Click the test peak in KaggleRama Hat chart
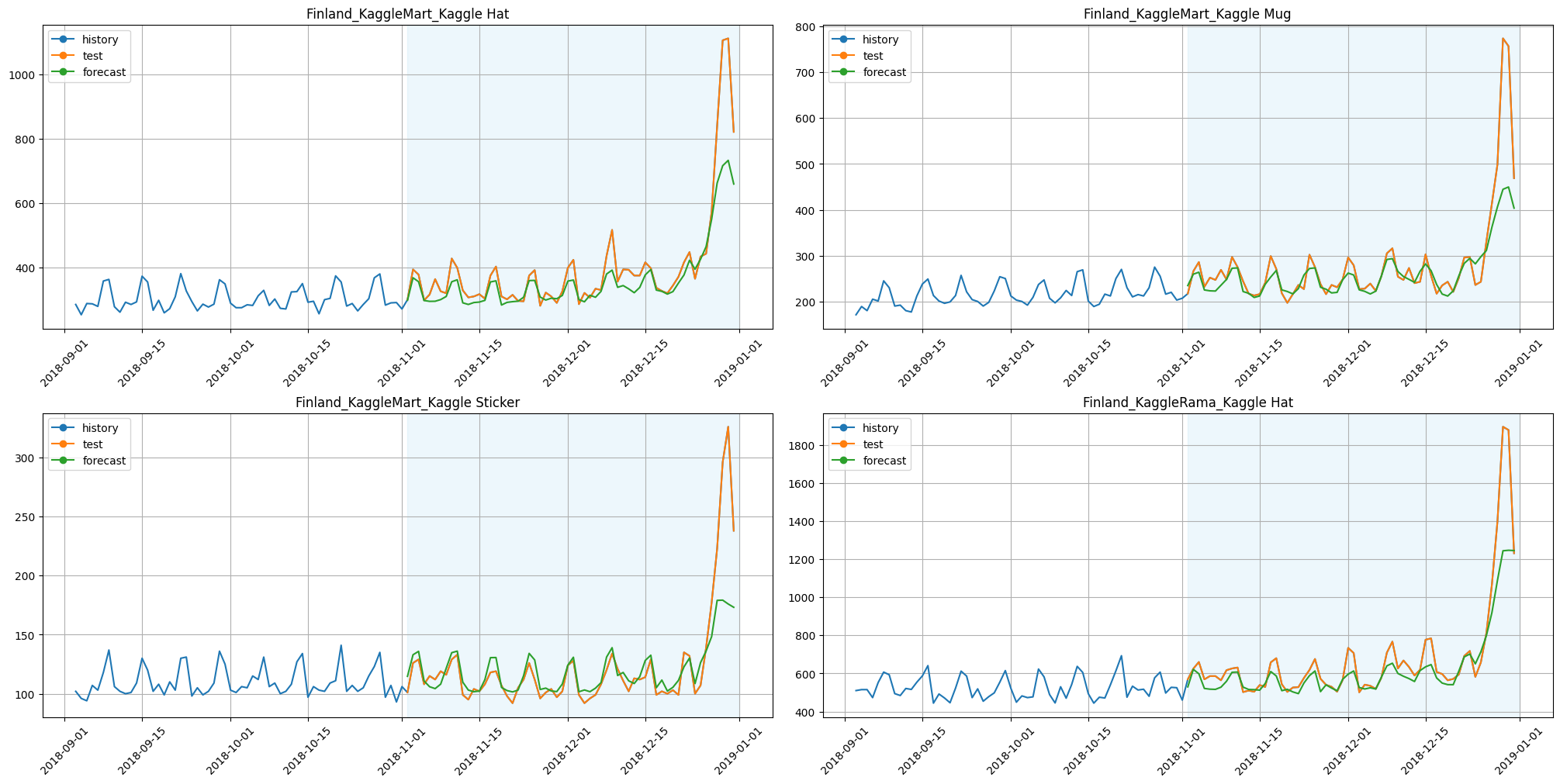The image size is (1560, 784). [x=1503, y=427]
